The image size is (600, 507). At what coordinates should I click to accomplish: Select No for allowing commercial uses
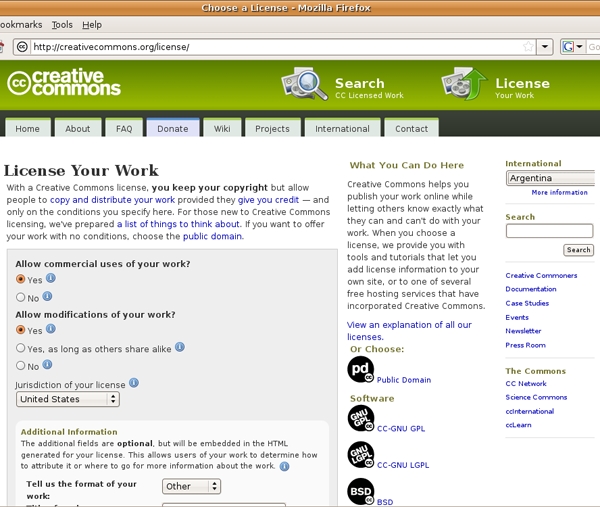[21, 297]
